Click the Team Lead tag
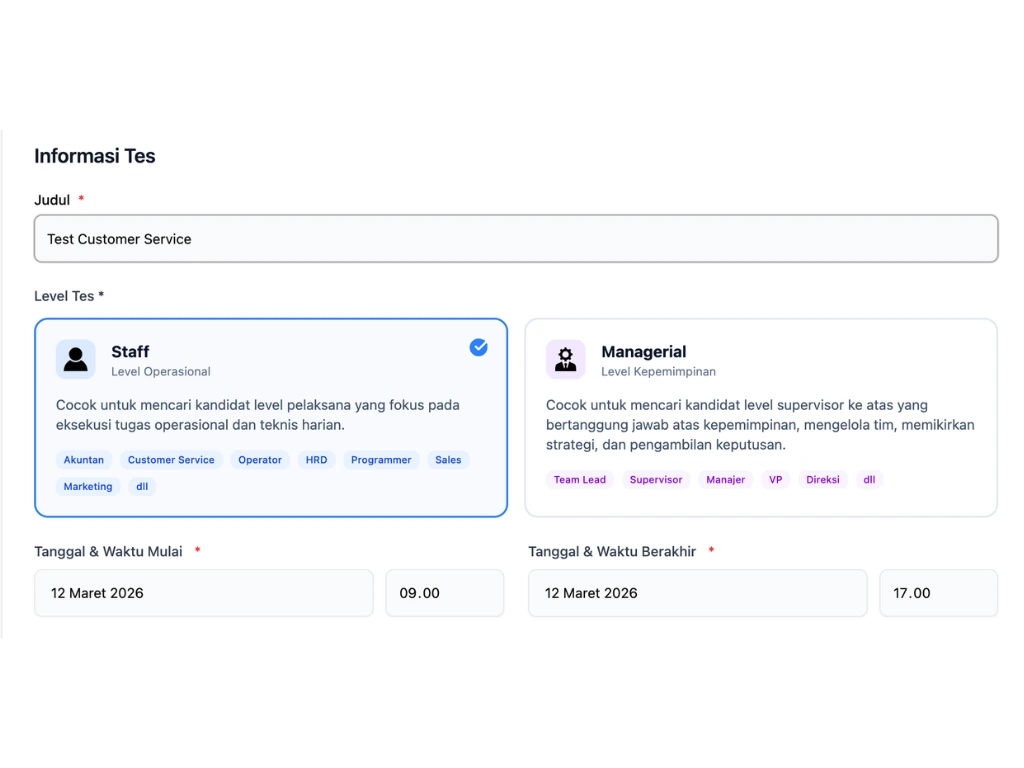This screenshot has width=1024, height=768. 580,480
